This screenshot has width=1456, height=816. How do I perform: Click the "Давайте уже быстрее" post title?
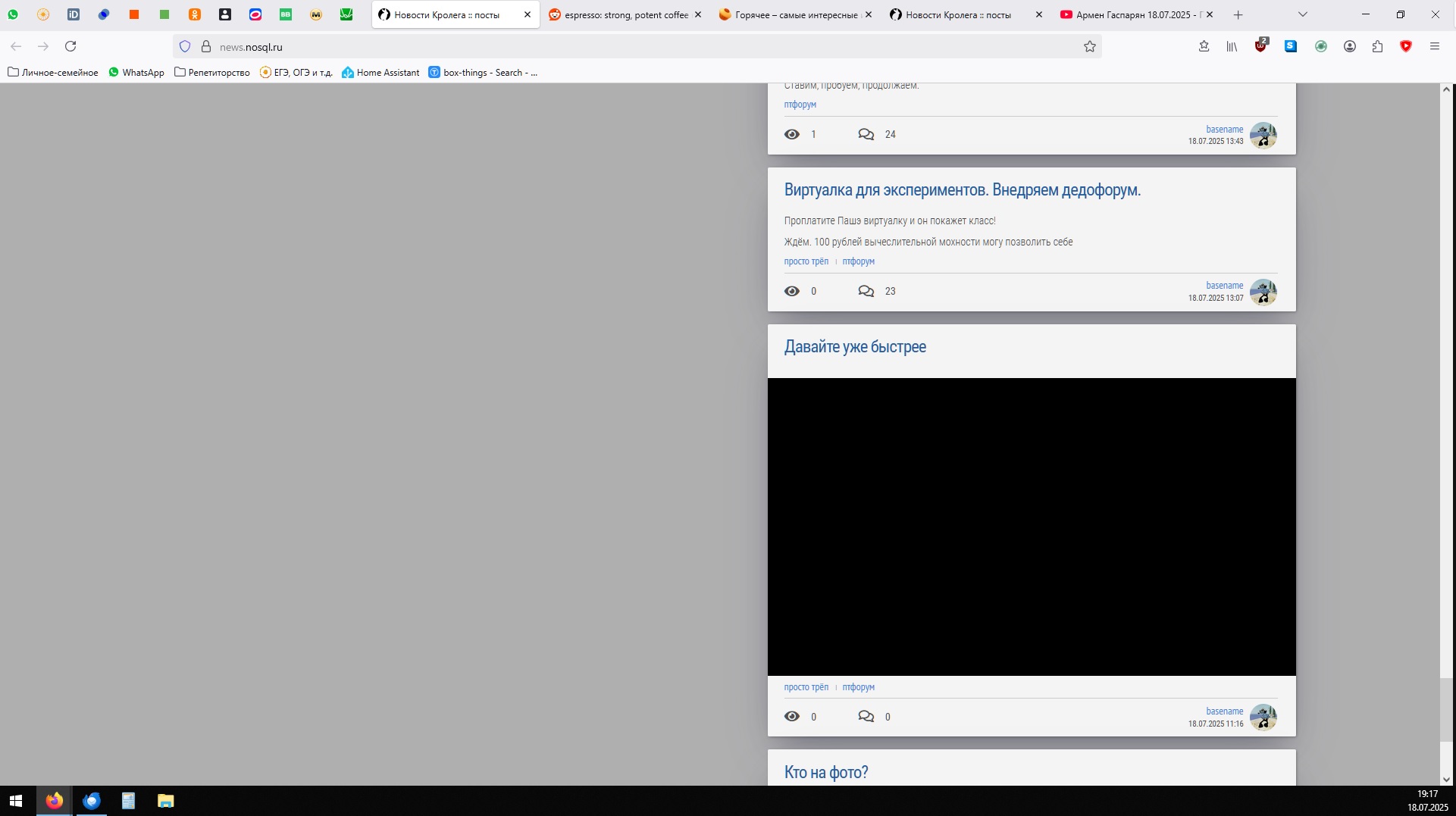pos(854,346)
